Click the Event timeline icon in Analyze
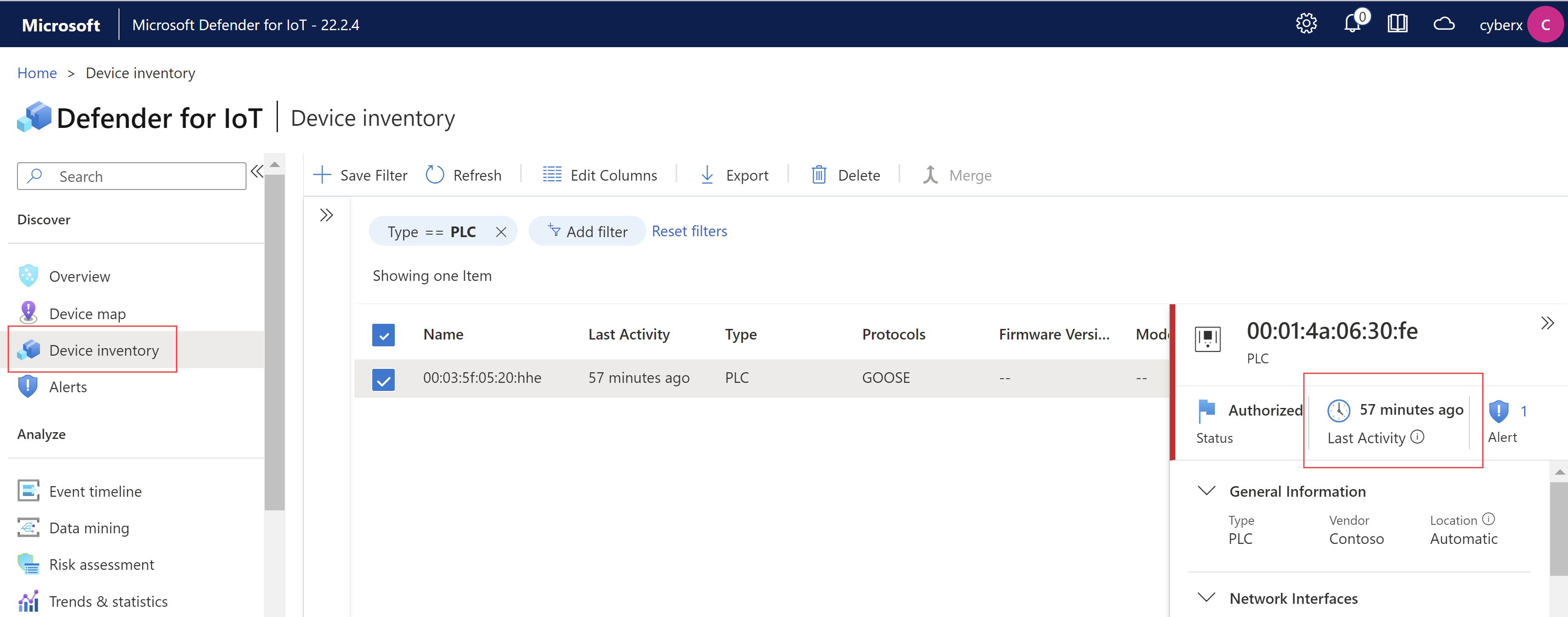1568x617 pixels. tap(27, 491)
